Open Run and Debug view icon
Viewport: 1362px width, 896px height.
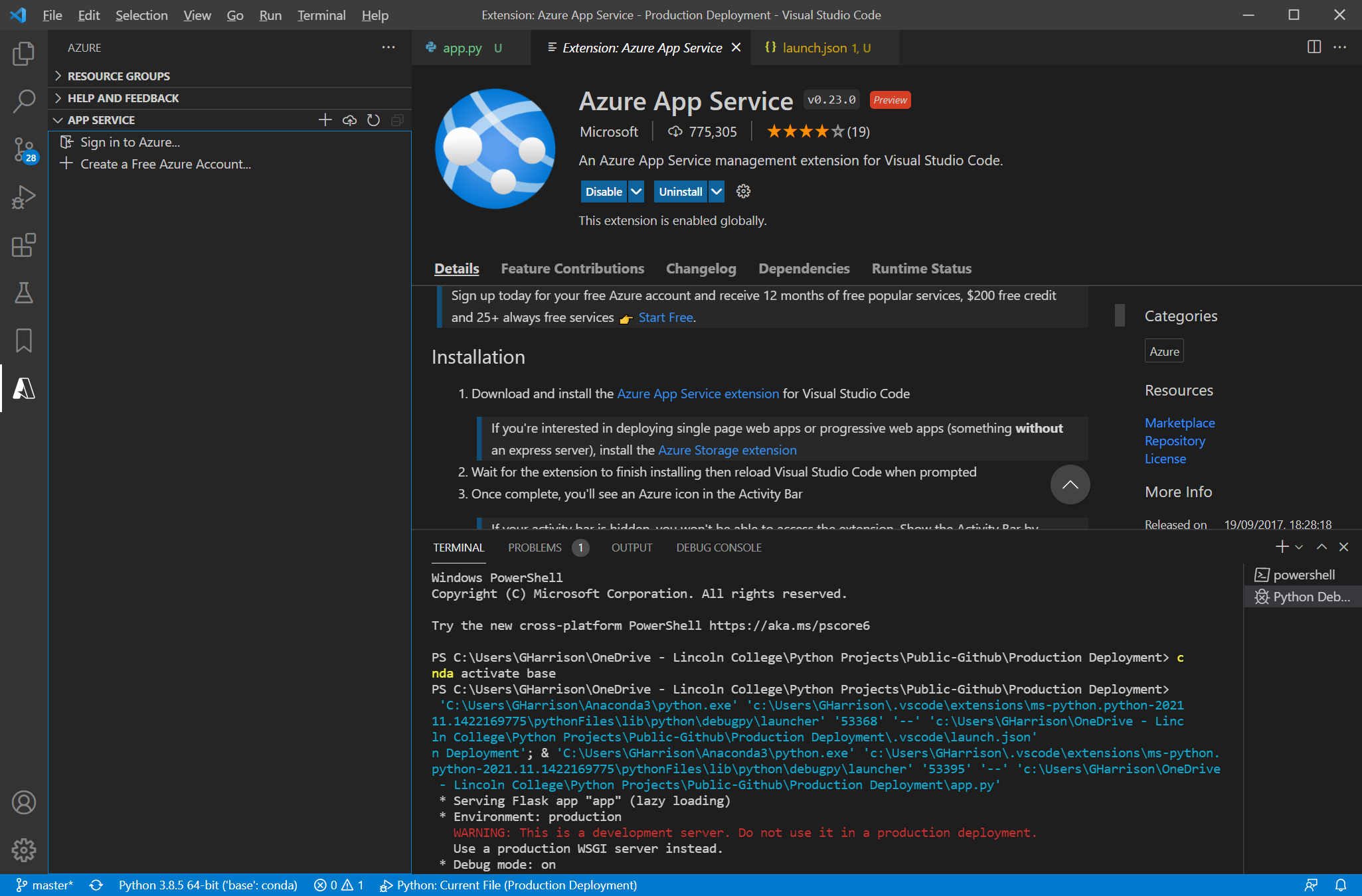pos(24,197)
